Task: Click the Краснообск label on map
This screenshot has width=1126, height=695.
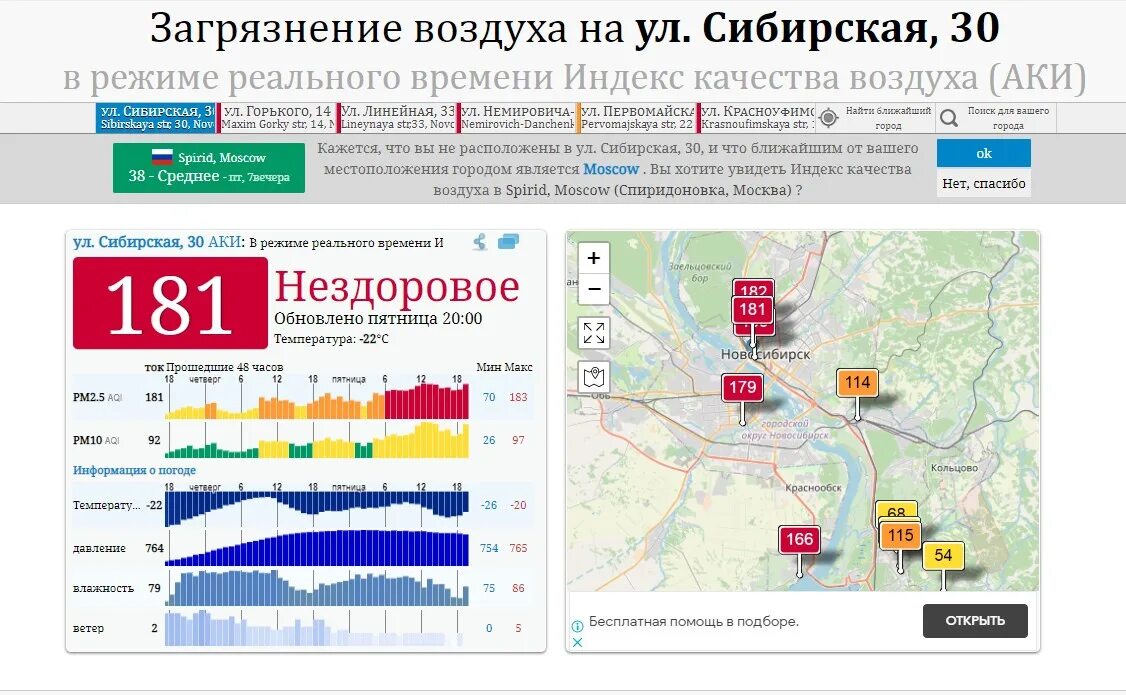Action: tap(813, 488)
